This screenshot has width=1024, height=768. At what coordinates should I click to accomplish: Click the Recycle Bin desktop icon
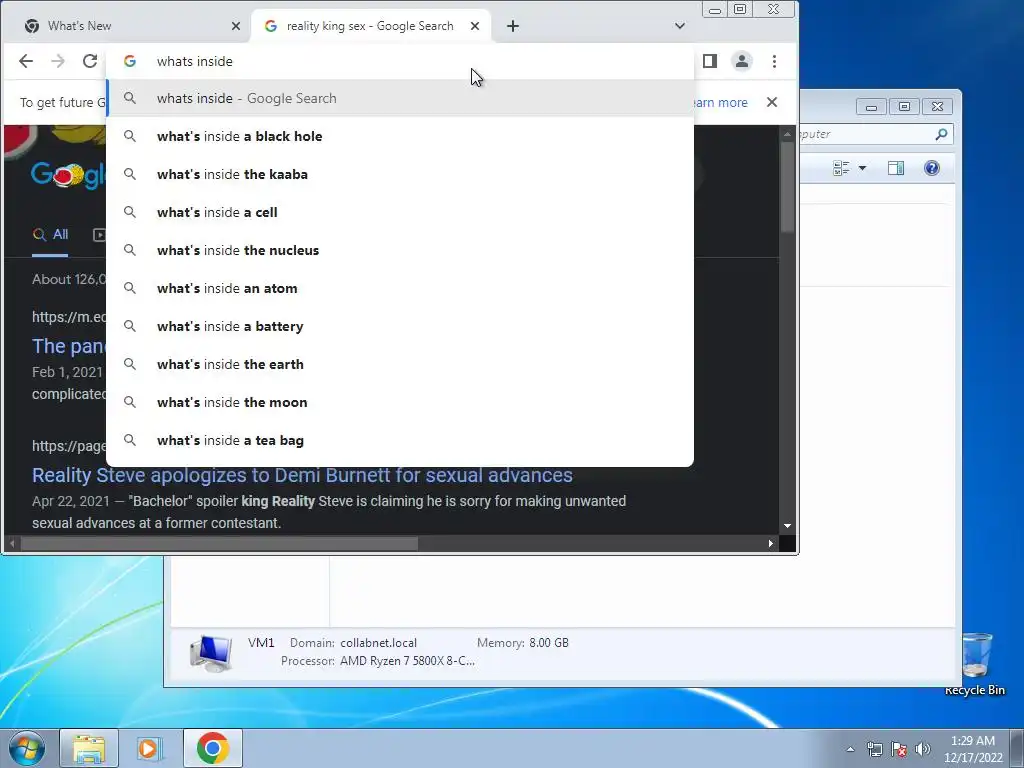pyautogui.click(x=975, y=665)
